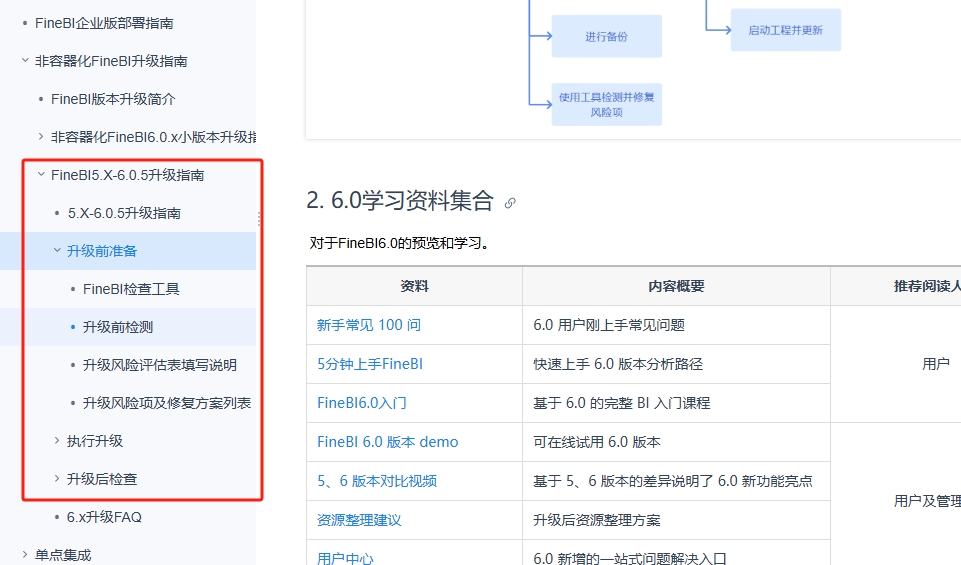Click the 使用工具检测并修复风险项 flowchart box

[x=607, y=105]
